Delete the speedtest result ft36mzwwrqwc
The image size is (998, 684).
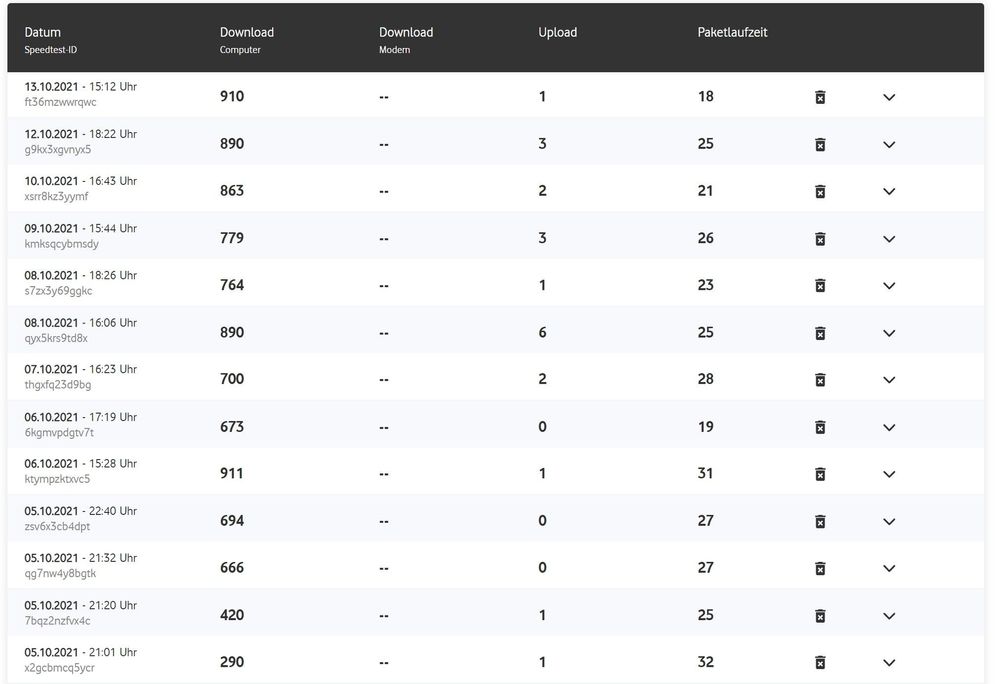(x=820, y=97)
